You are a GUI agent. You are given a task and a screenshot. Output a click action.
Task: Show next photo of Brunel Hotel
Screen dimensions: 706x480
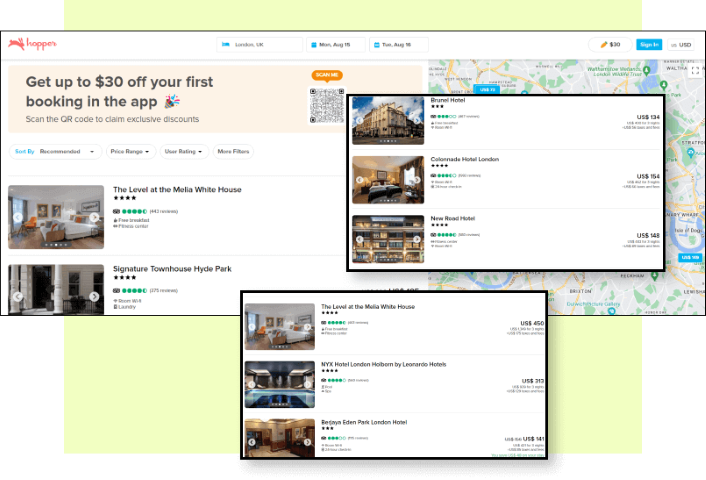click(417, 120)
